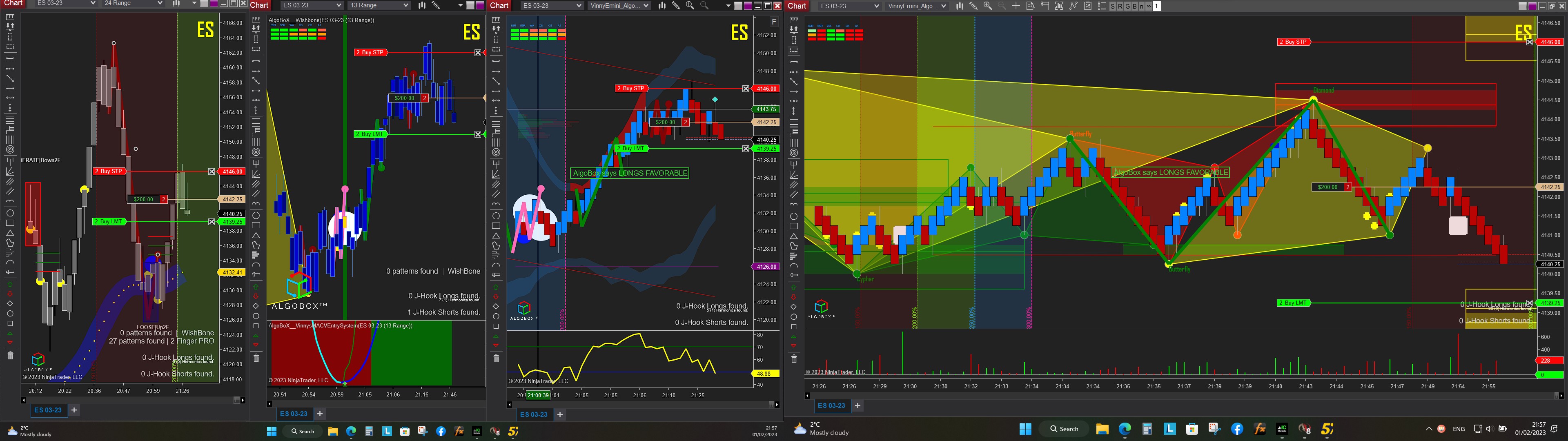Select ES 03-23 tab below rightmost chart

pyautogui.click(x=831, y=405)
